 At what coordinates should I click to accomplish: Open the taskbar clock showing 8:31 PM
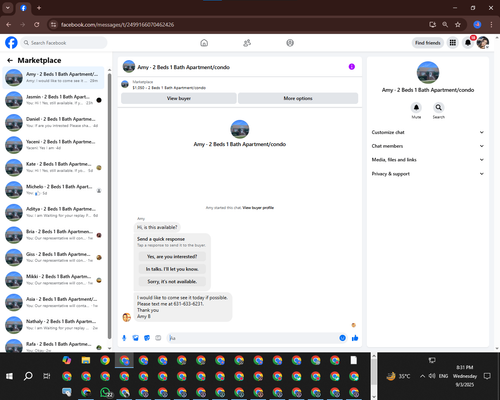point(465,376)
